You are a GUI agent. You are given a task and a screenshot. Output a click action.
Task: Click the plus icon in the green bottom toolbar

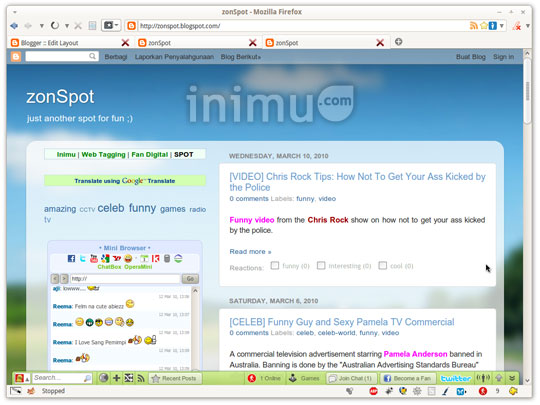116,378
